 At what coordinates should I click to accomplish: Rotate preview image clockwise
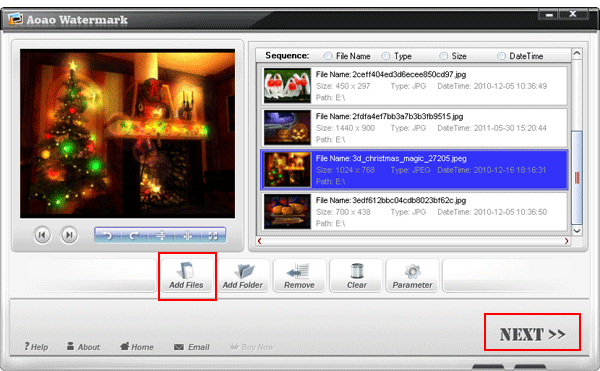(x=134, y=236)
